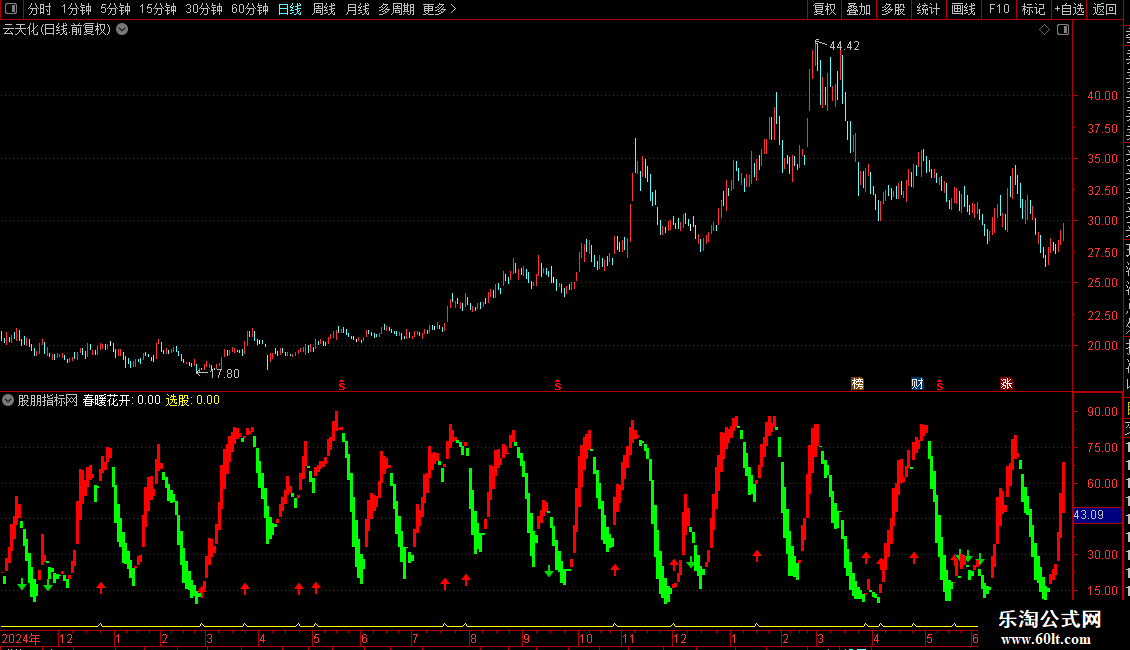Click the 2024年 date axis label
The image size is (1130, 650).
pyautogui.click(x=21, y=638)
